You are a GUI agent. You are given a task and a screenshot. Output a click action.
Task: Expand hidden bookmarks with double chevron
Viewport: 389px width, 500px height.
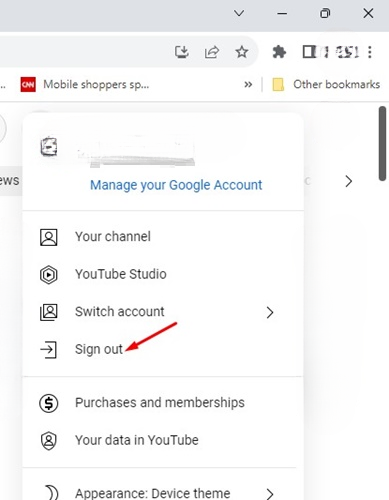pyautogui.click(x=248, y=84)
